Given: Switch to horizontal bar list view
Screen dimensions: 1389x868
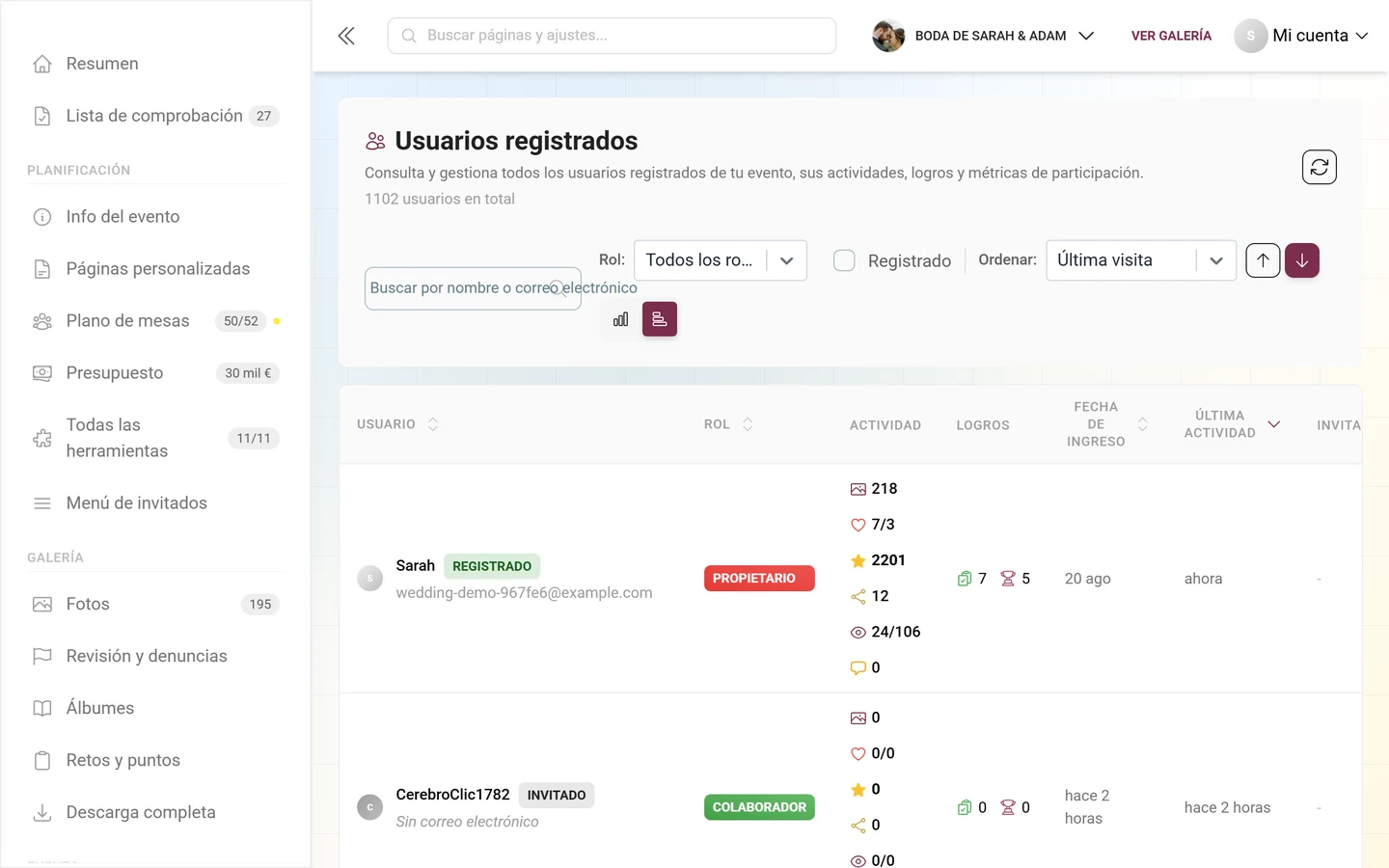Looking at the screenshot, I should point(660,319).
